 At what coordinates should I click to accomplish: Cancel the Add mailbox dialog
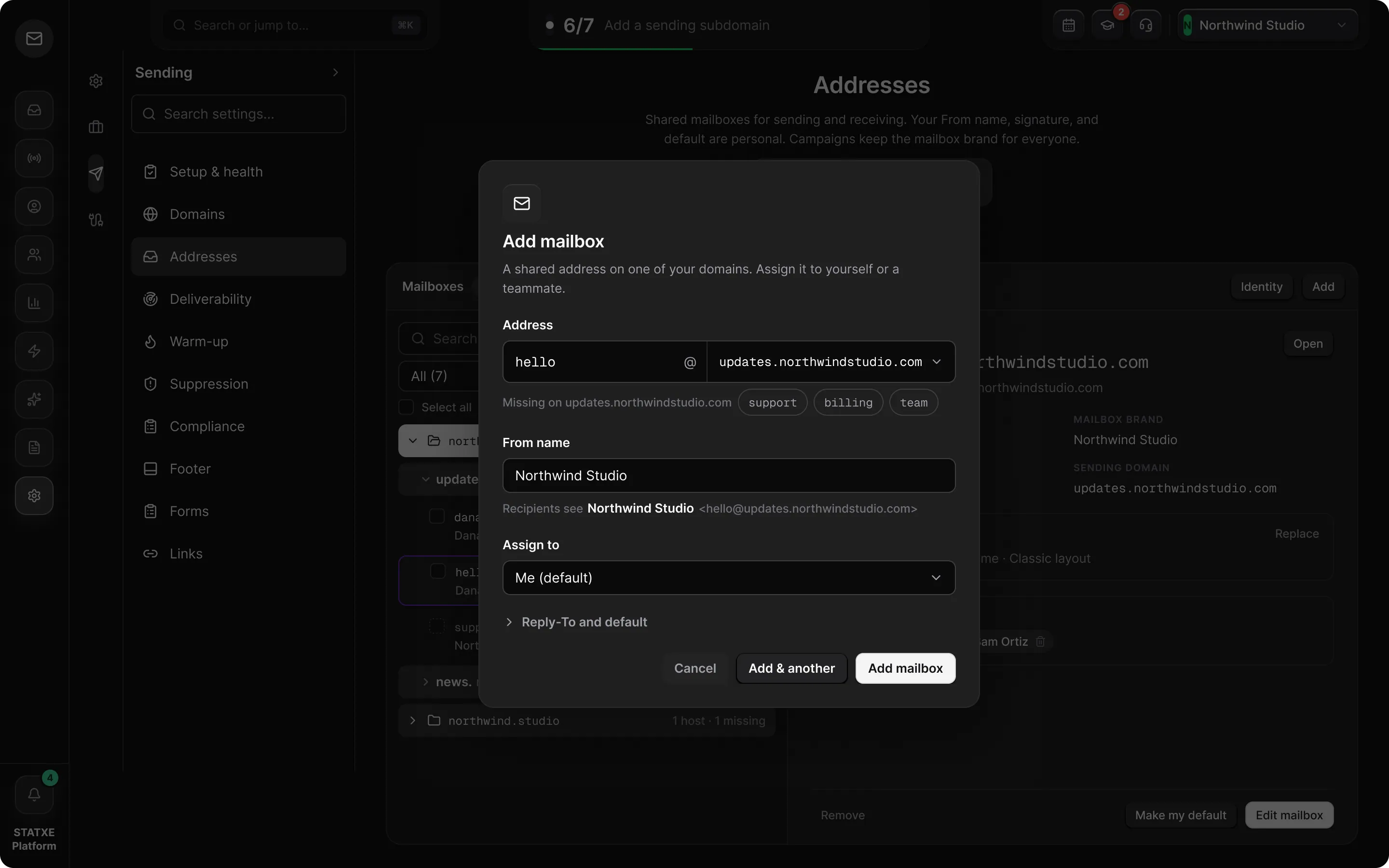pos(694,668)
